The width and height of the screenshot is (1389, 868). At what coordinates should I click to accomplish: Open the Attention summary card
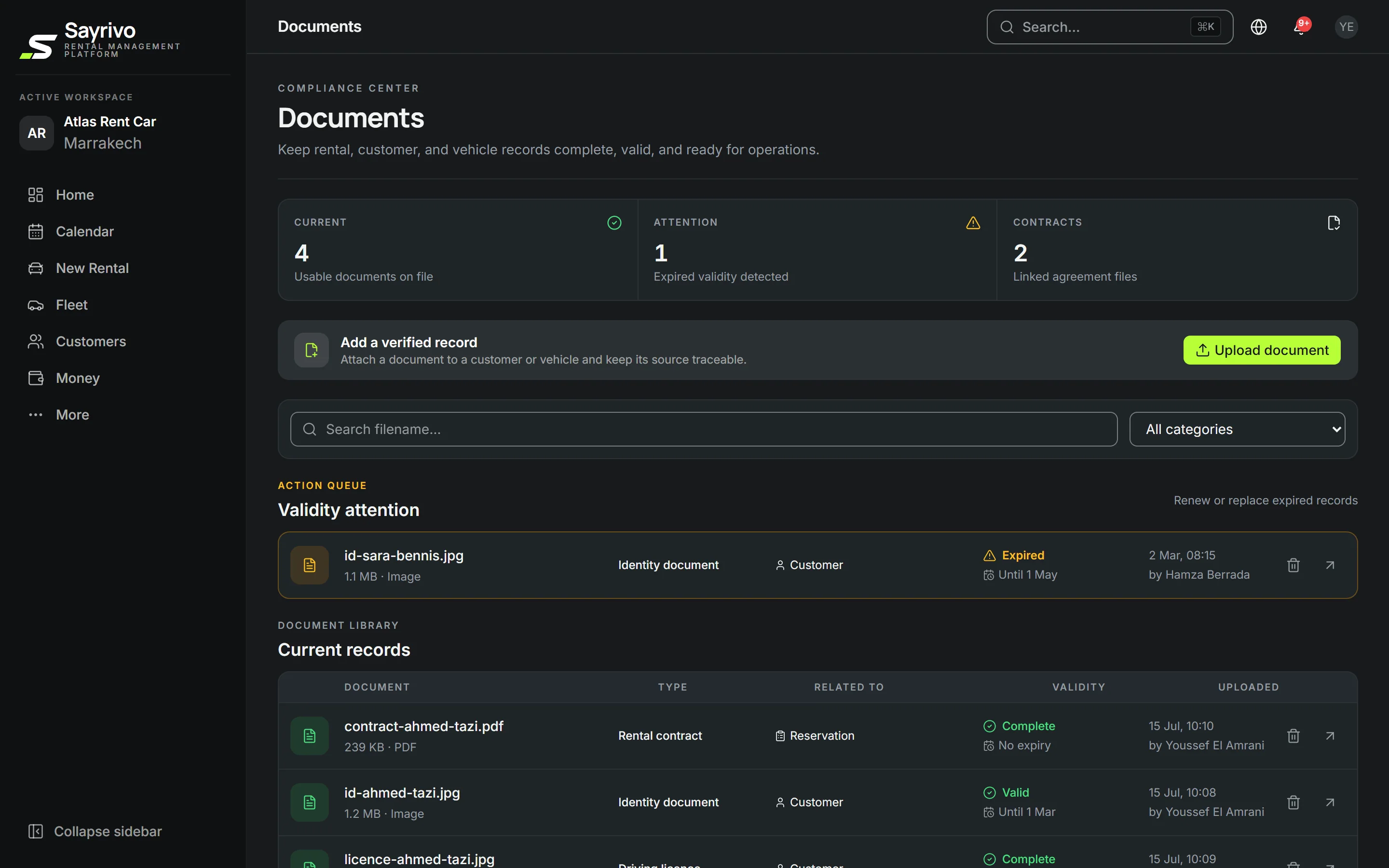(x=817, y=250)
